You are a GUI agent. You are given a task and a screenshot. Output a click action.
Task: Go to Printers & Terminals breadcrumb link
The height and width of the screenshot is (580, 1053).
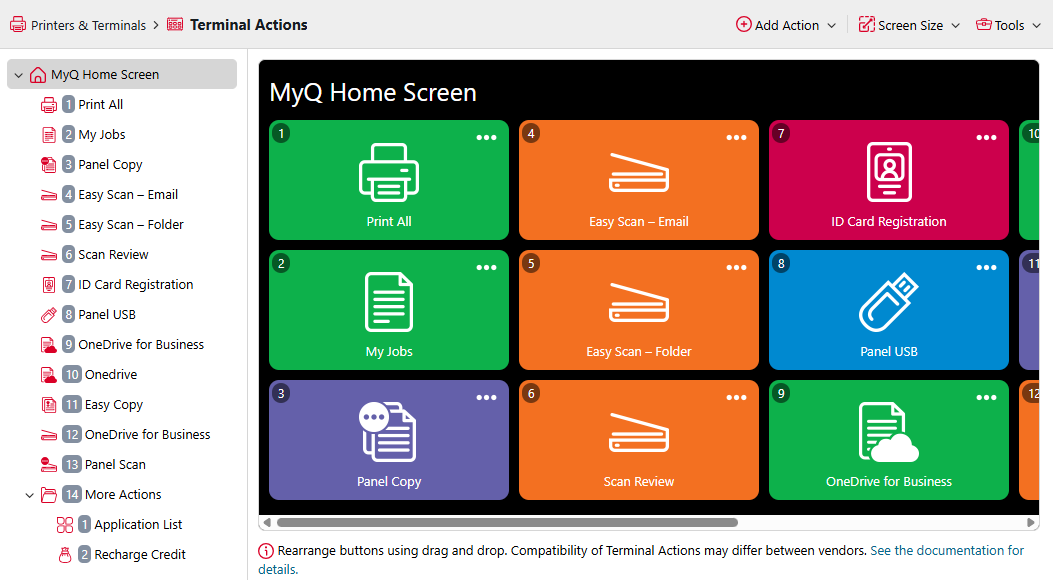coord(88,26)
